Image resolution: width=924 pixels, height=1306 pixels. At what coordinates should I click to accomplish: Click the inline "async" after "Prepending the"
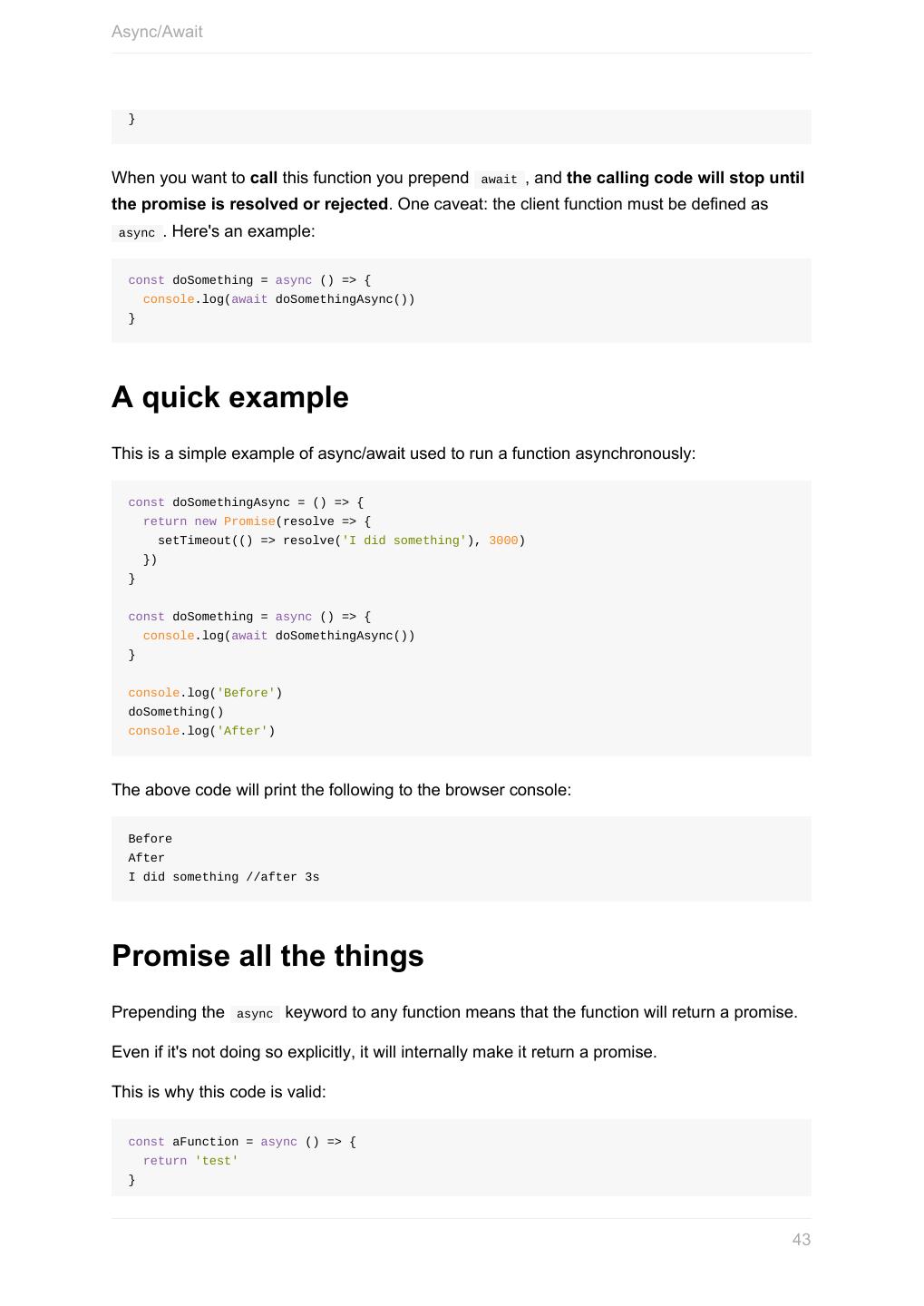(255, 1014)
